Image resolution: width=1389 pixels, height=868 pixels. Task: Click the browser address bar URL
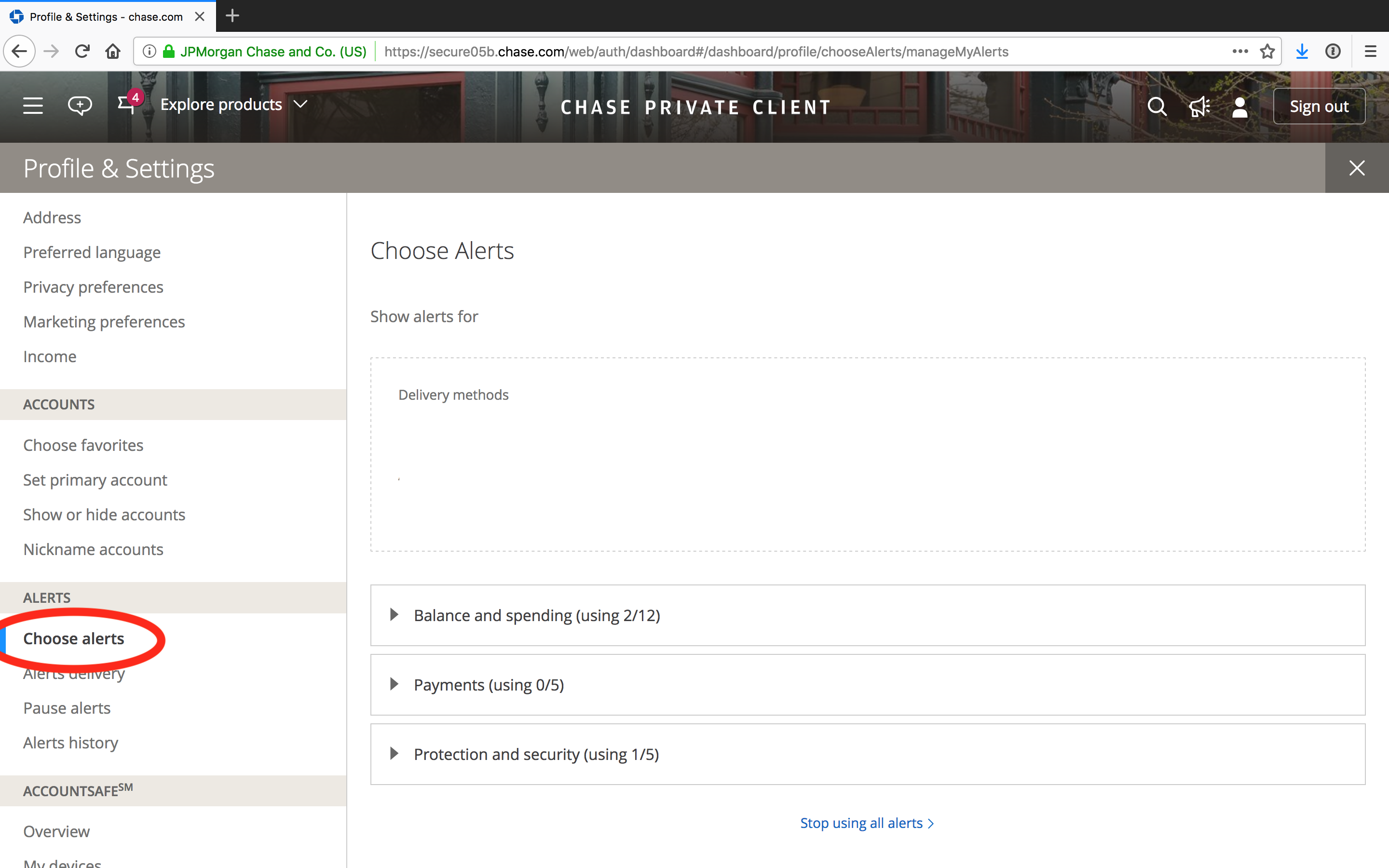pyautogui.click(x=695, y=52)
